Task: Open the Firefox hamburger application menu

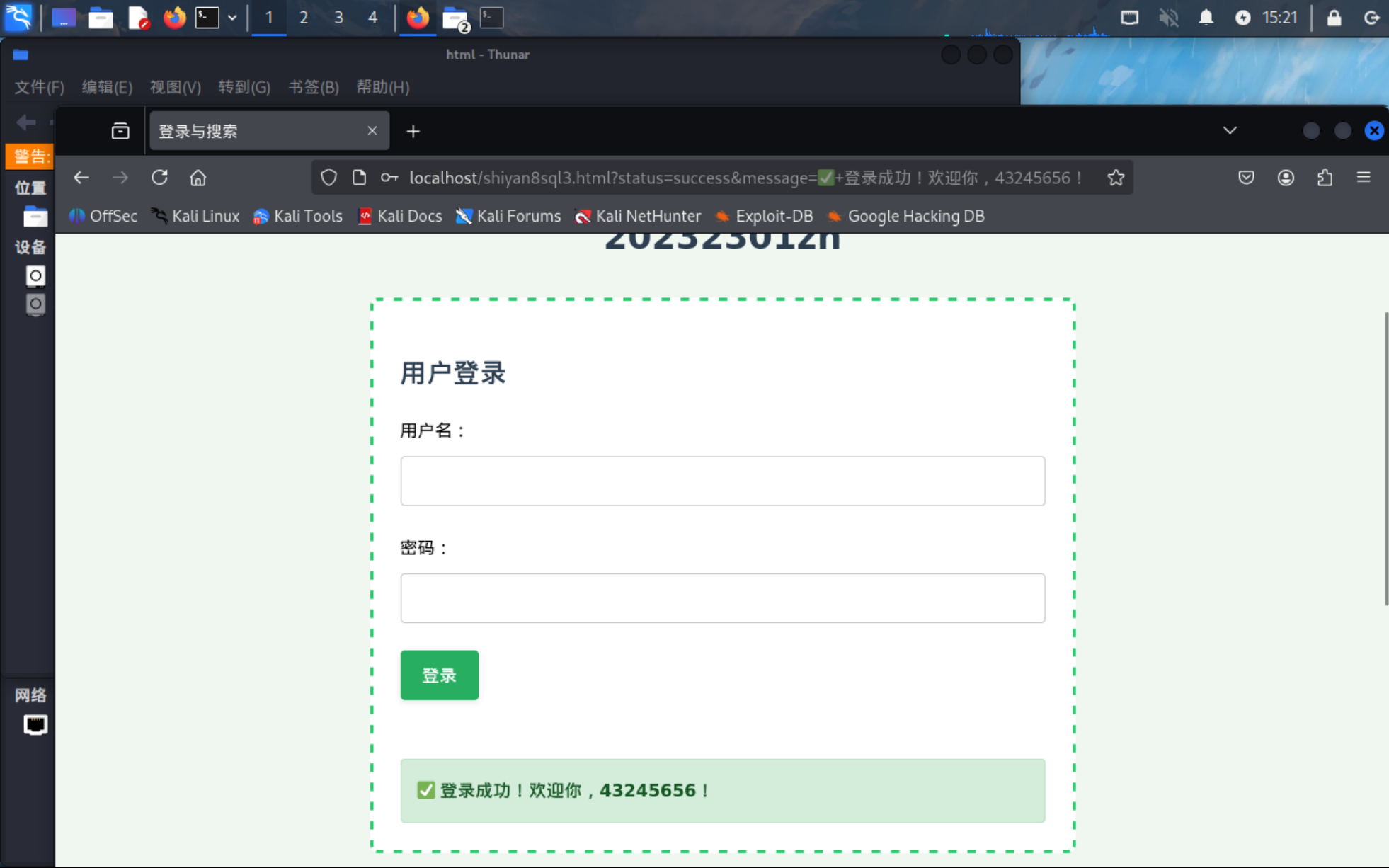Action: (1364, 178)
